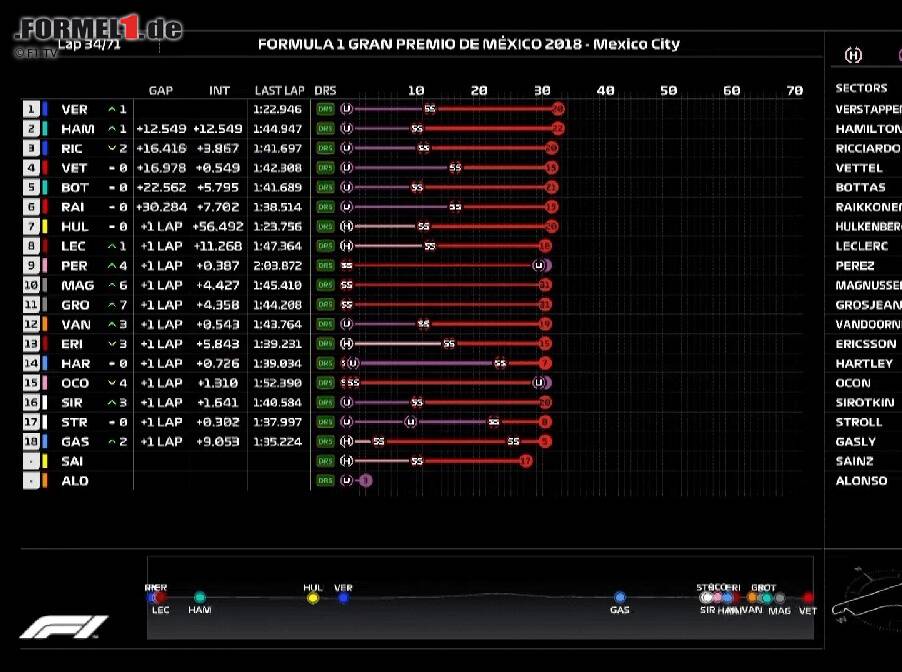Viewport: 902px width, 672px height.
Task: Click the ultrasoft tyre icon ending Perez's stint bar
Action: [539, 265]
